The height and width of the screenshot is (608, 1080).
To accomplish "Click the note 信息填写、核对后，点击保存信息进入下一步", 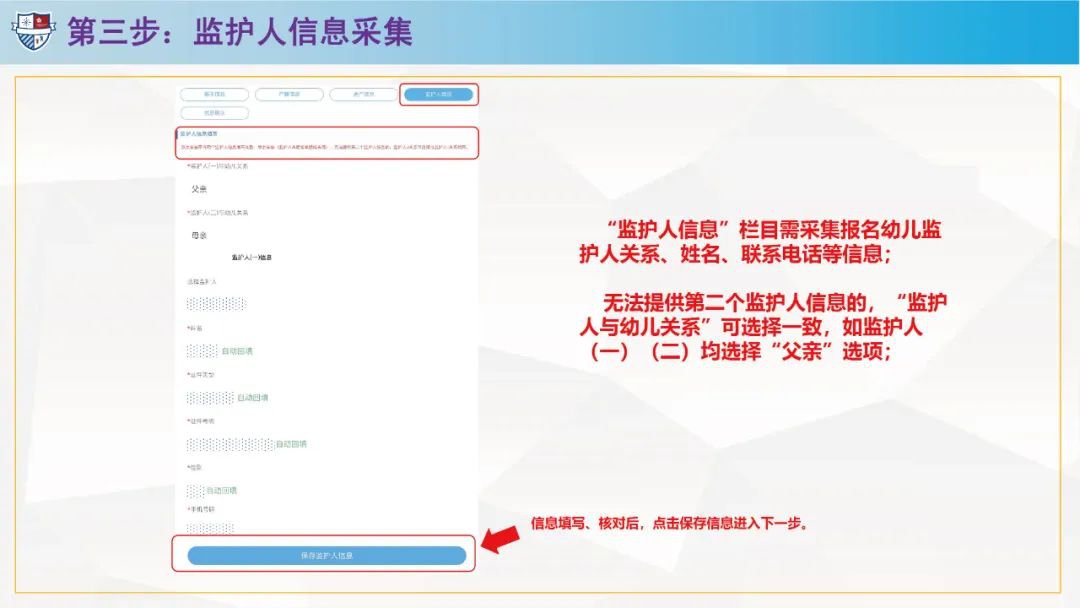I will [669, 523].
